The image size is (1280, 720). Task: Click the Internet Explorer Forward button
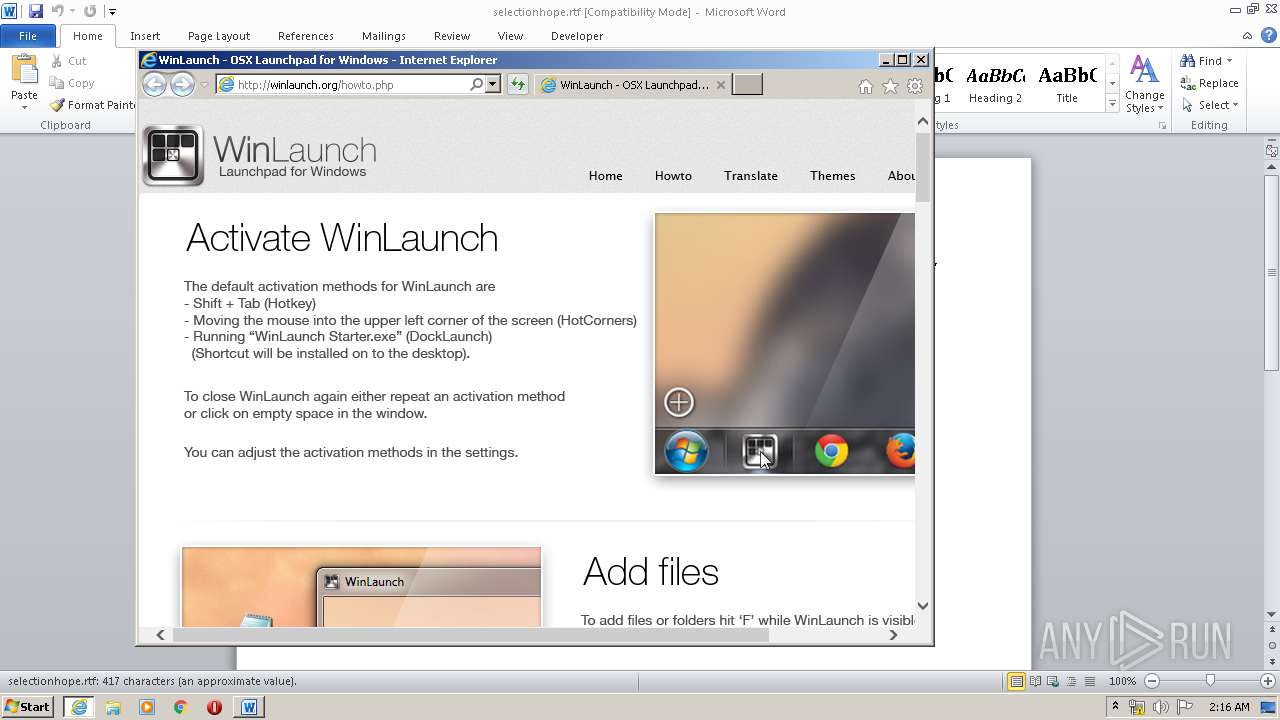pos(182,84)
